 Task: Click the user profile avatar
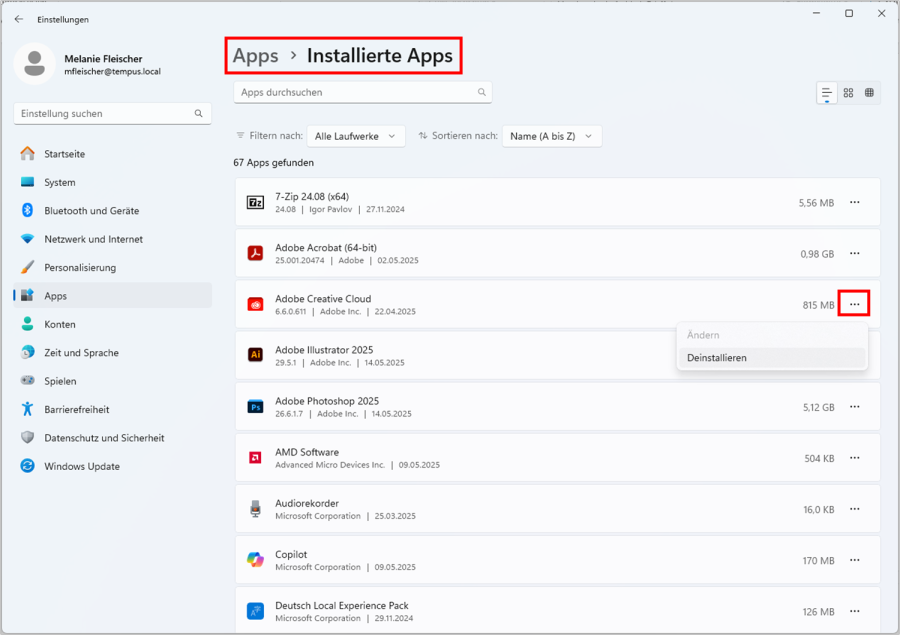(x=34, y=64)
